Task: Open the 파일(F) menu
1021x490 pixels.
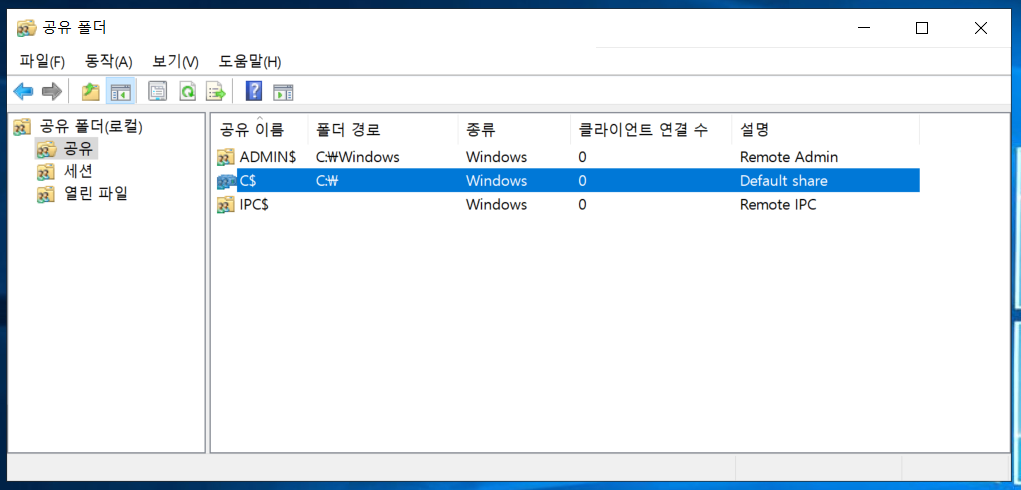Action: point(42,62)
